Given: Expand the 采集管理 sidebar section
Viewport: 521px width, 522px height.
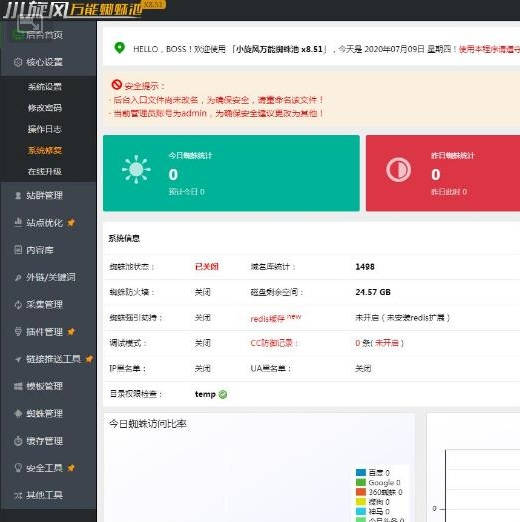Looking at the screenshot, I should 49,305.
